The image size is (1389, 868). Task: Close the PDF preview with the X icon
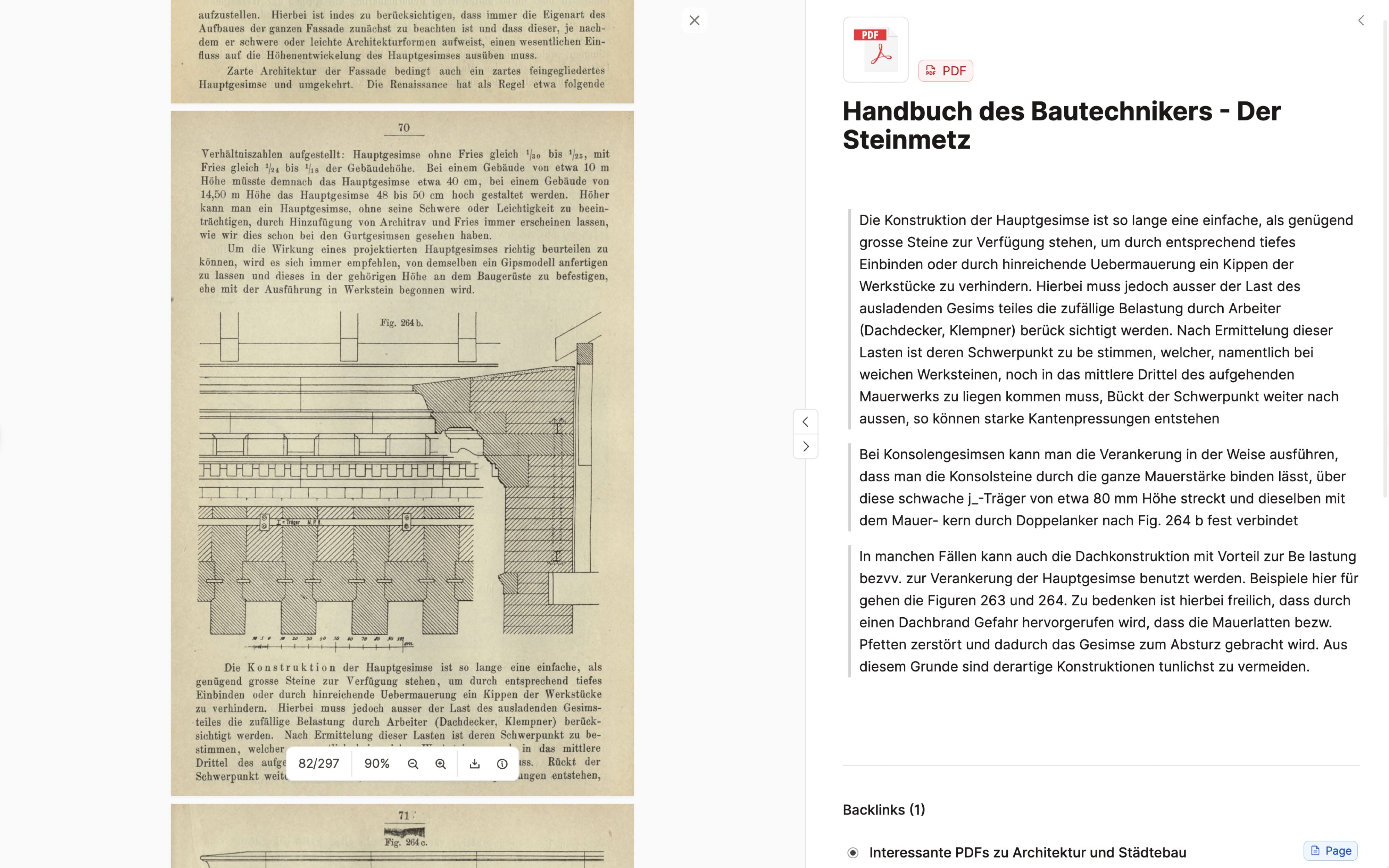tap(694, 20)
